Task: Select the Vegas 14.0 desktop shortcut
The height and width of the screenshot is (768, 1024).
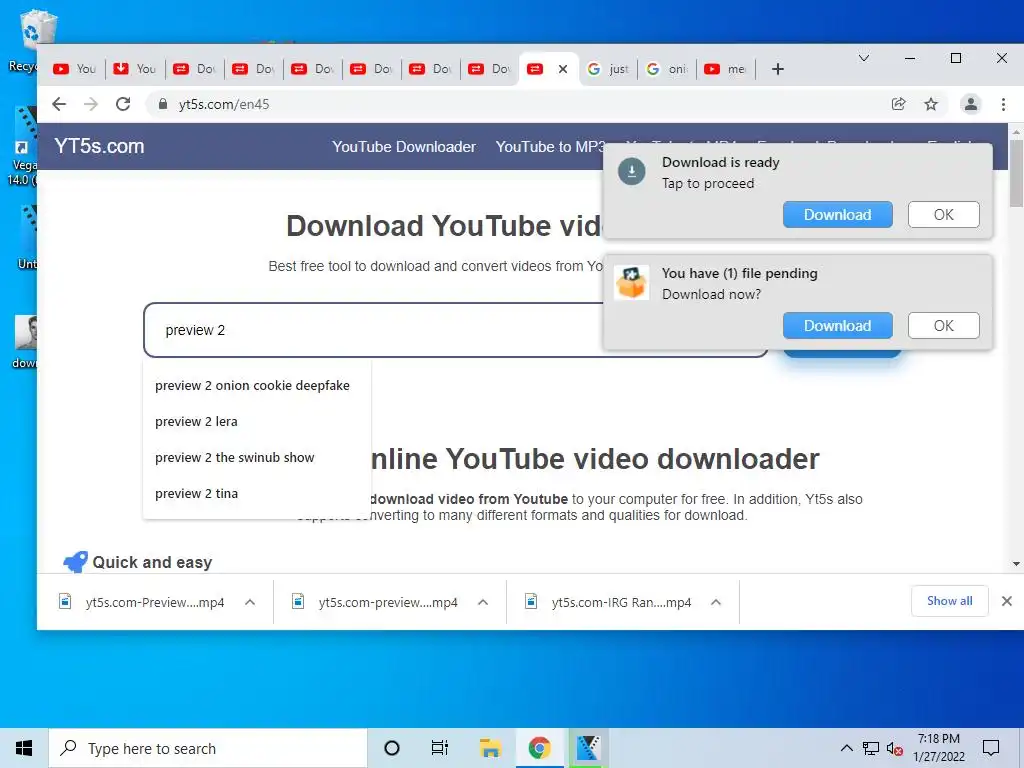Action: click(x=24, y=146)
